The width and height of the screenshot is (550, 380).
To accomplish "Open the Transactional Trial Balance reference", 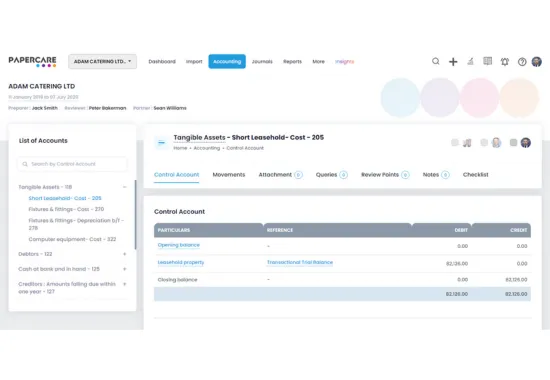I will (300, 262).
